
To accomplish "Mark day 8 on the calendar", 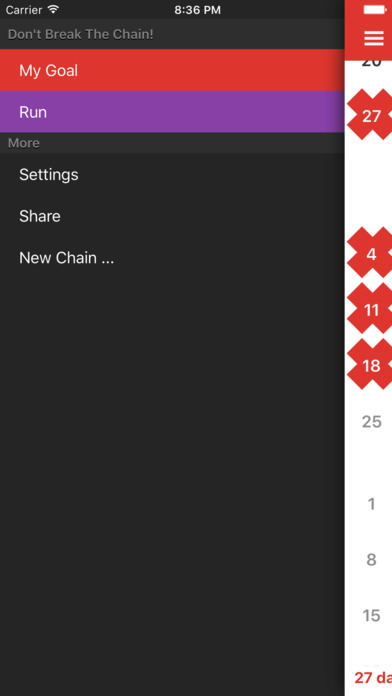I will point(372,559).
